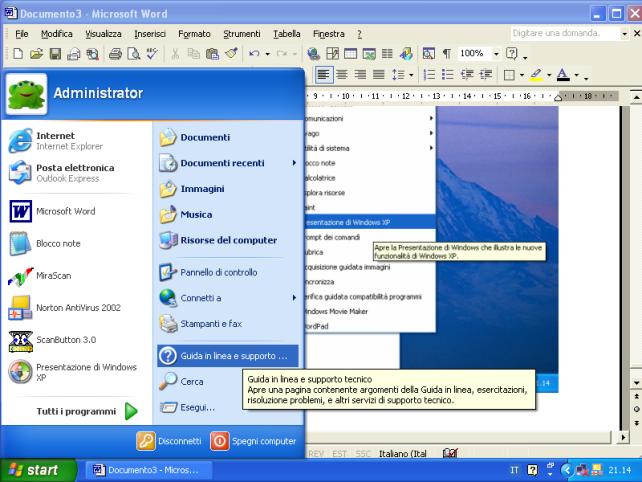Viewport: 642px width, 482px height.
Task: Click the Windows start button
Action: [x=38, y=470]
